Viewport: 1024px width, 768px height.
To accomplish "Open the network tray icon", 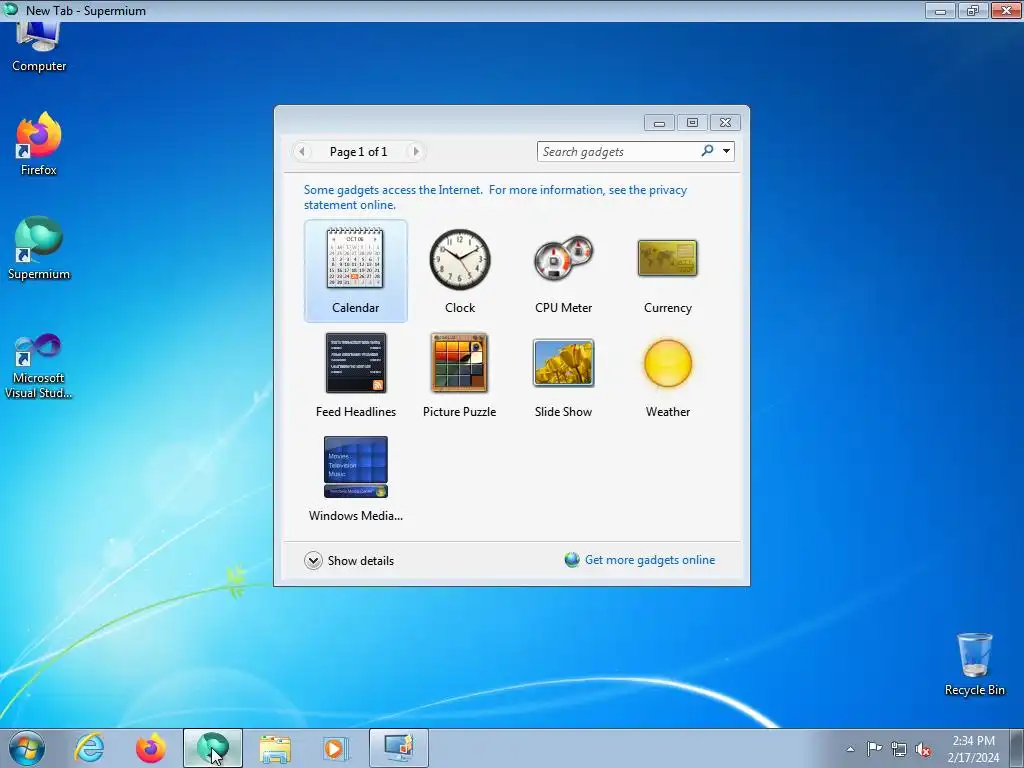I will point(899,749).
